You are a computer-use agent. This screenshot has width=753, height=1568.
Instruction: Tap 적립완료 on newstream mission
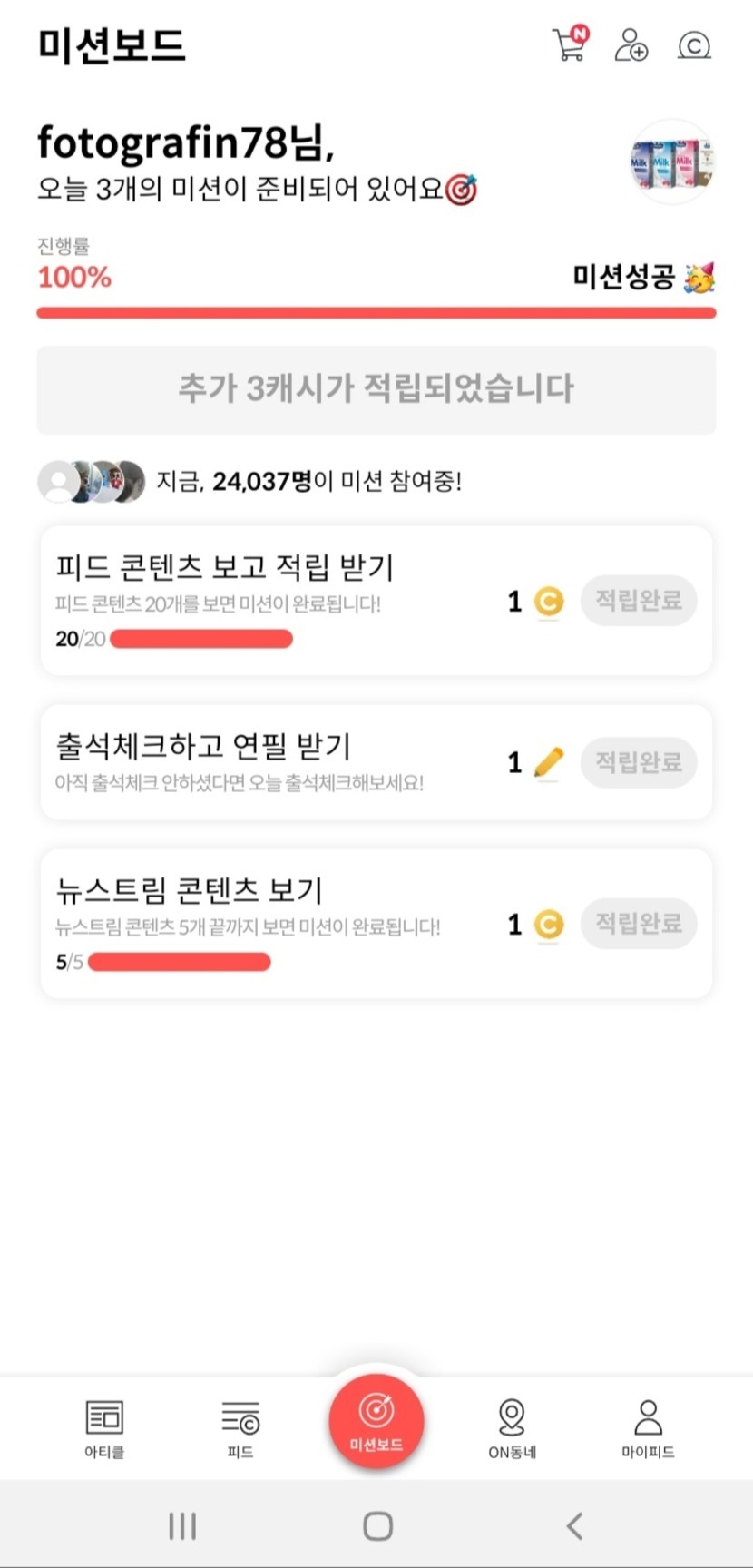[639, 924]
